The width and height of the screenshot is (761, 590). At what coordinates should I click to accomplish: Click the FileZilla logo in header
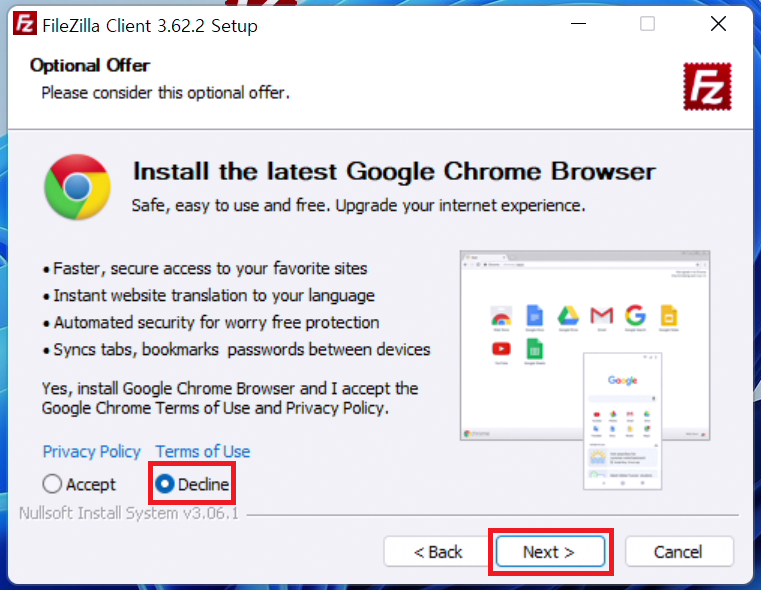pyautogui.click(x=707, y=86)
